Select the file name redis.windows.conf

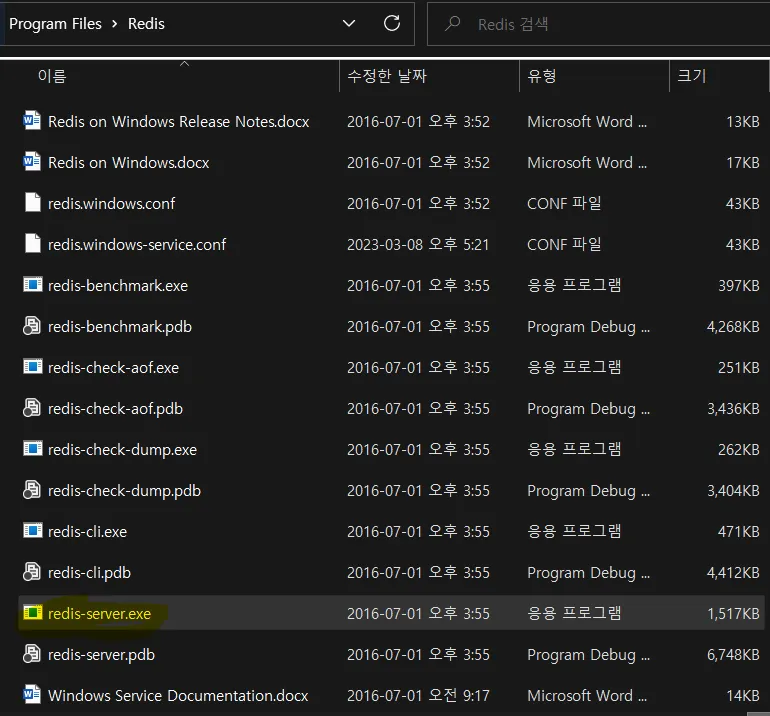(x=111, y=203)
